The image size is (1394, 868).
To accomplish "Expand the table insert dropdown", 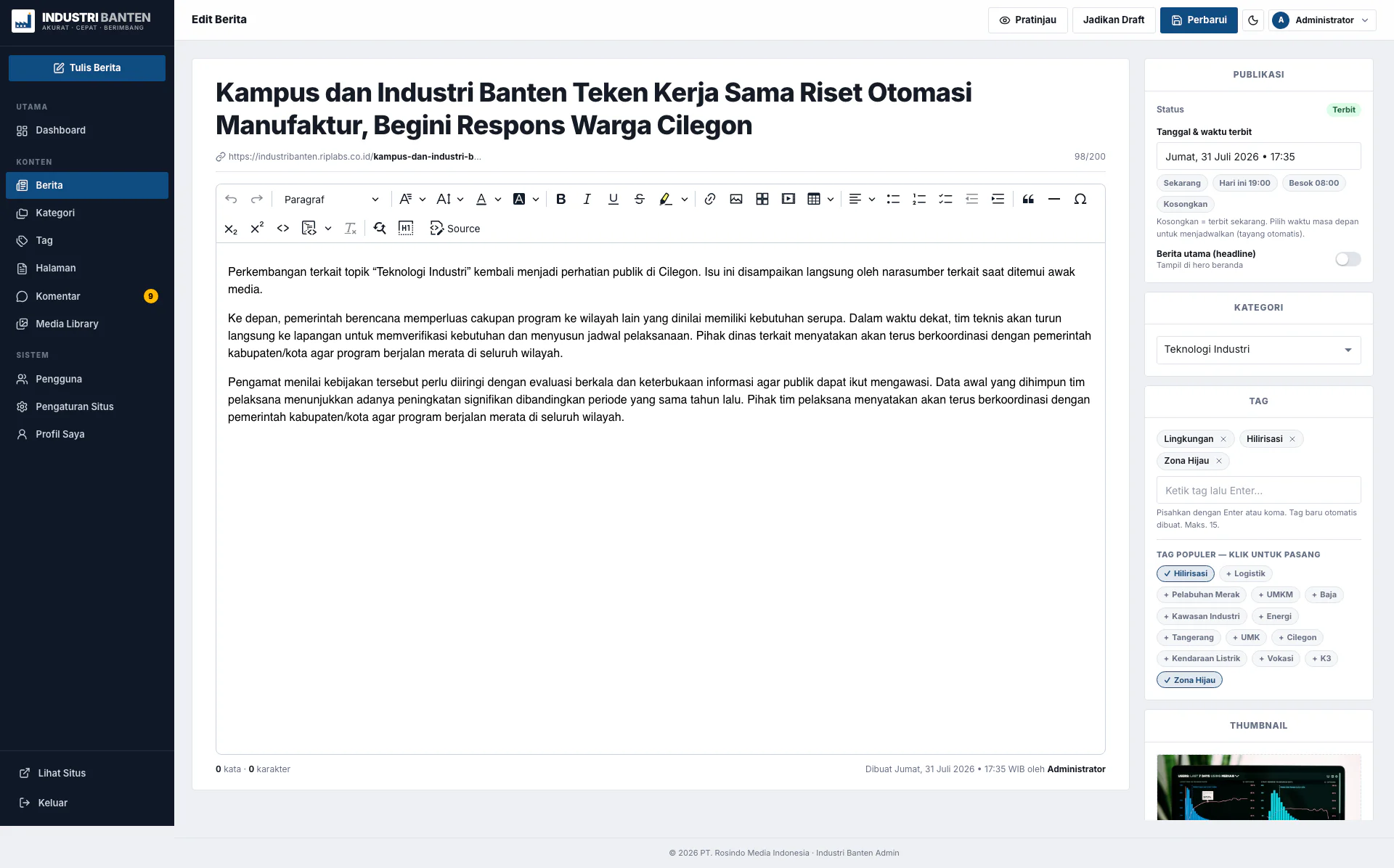I will (831, 199).
